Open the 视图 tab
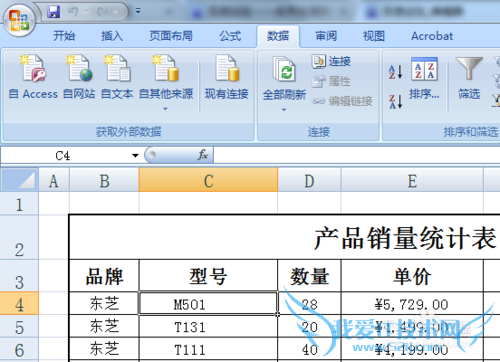Viewport: 500px width, 362px height. tap(374, 36)
